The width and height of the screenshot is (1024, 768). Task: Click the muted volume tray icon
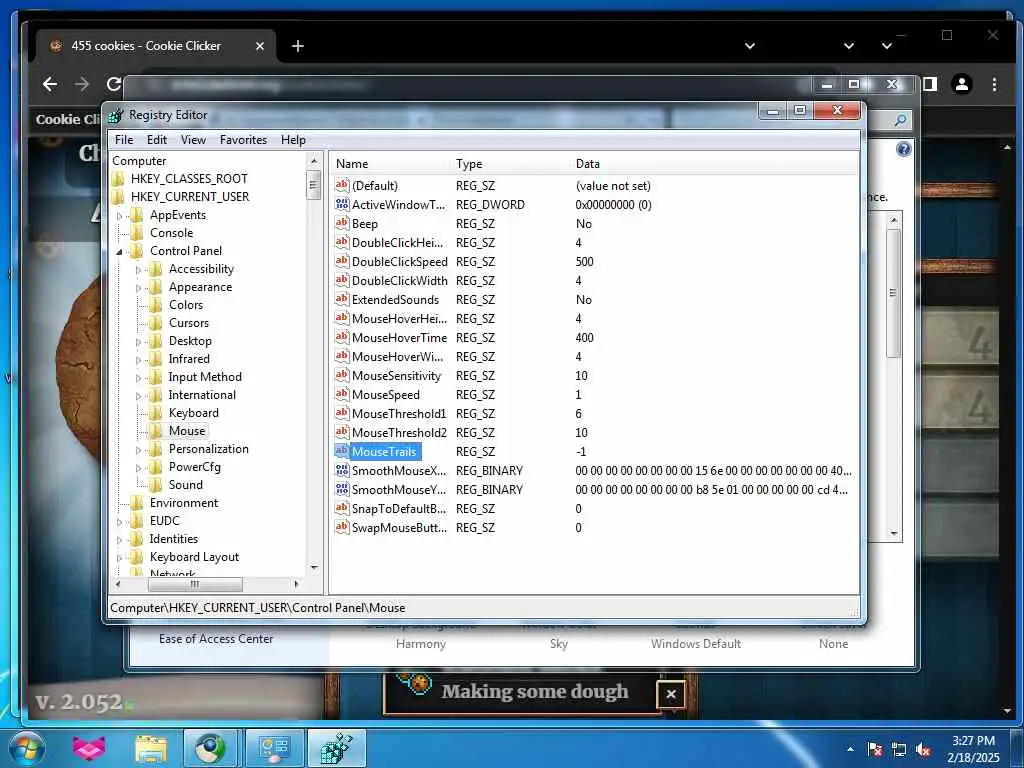click(923, 750)
